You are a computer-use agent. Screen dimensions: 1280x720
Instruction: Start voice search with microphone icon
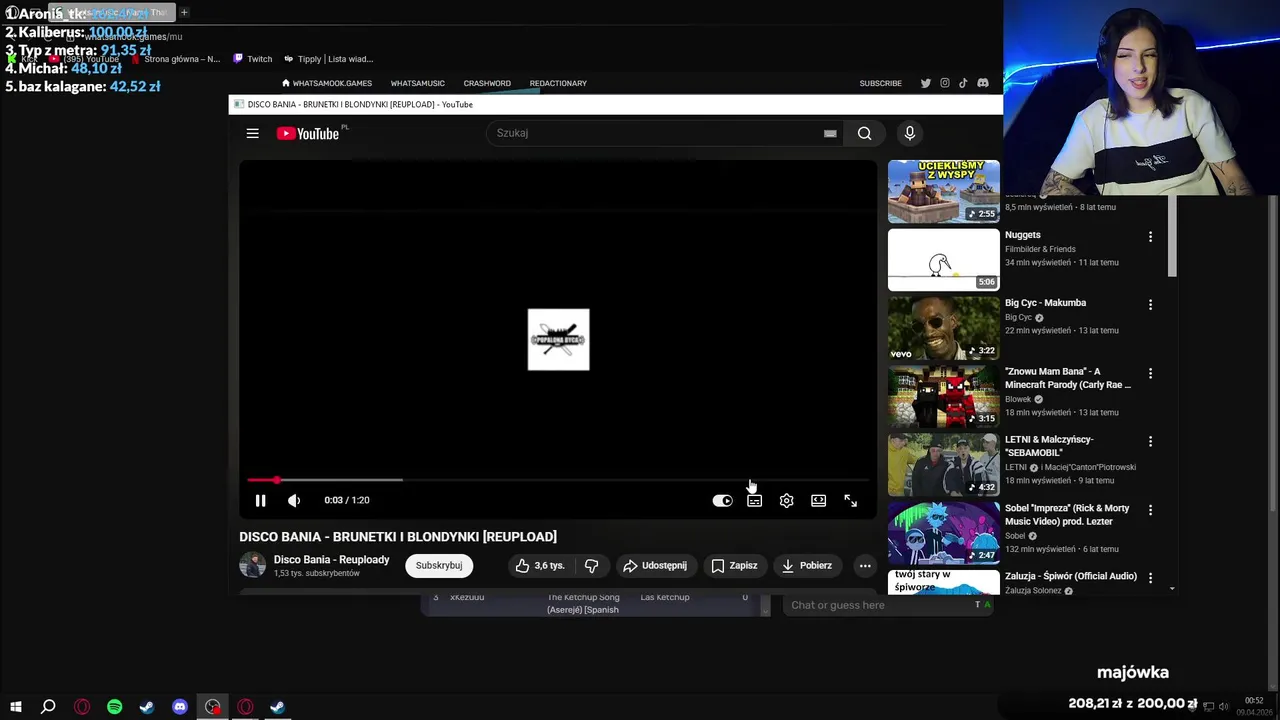909,133
